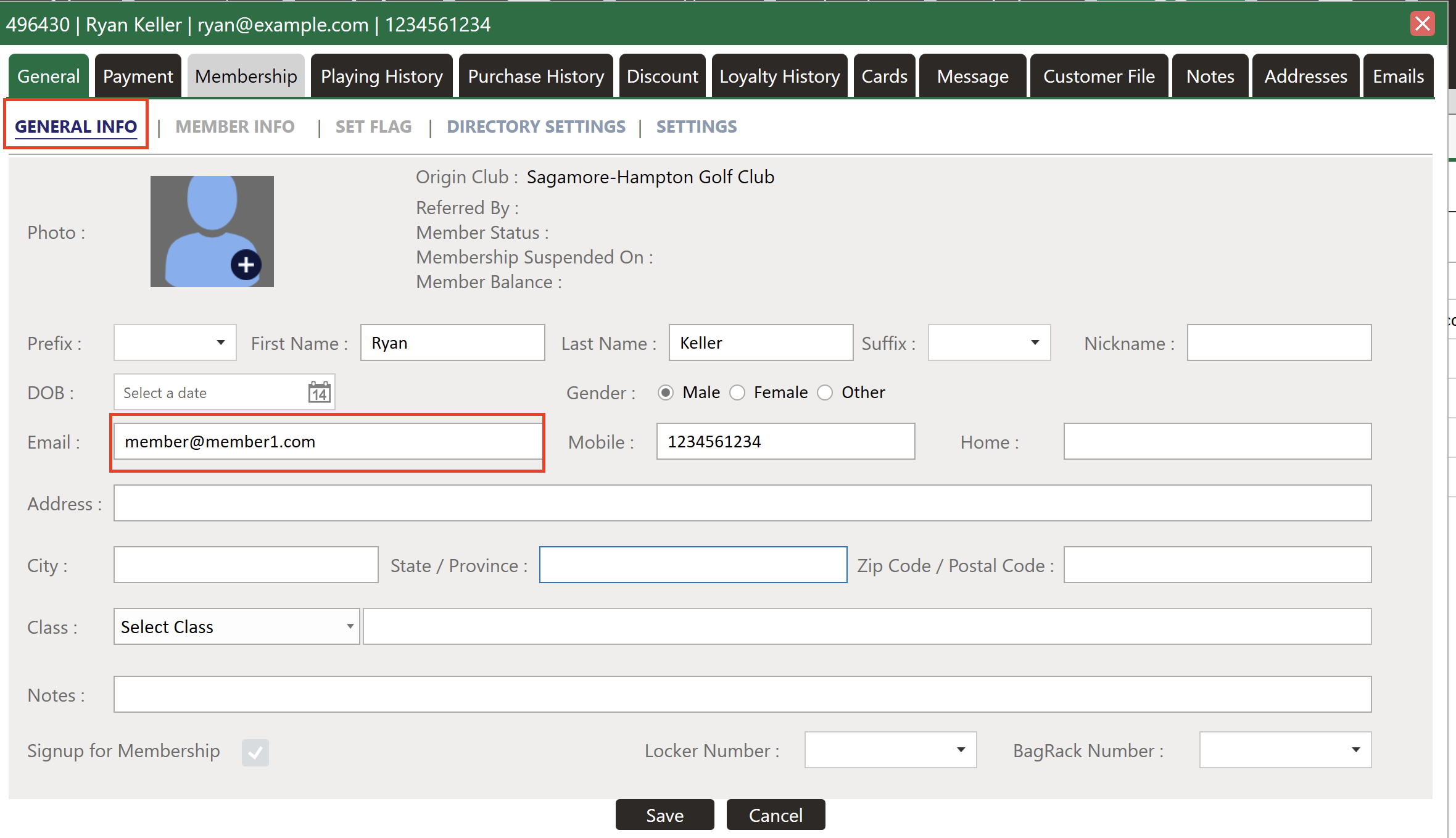Viewport: 1456px width, 838px height.
Task: Close the customer dialog with red X
Action: point(1422,24)
